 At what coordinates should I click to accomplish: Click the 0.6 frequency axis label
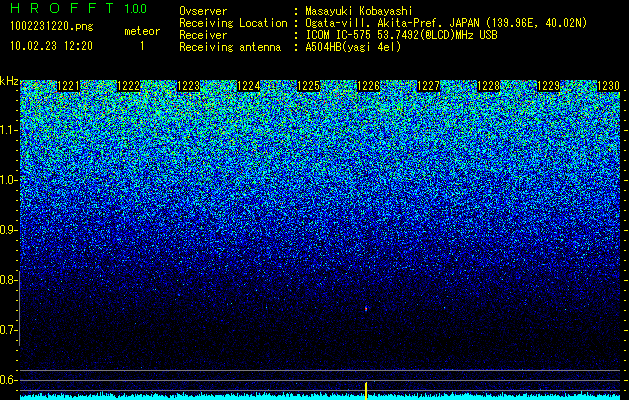point(8,380)
